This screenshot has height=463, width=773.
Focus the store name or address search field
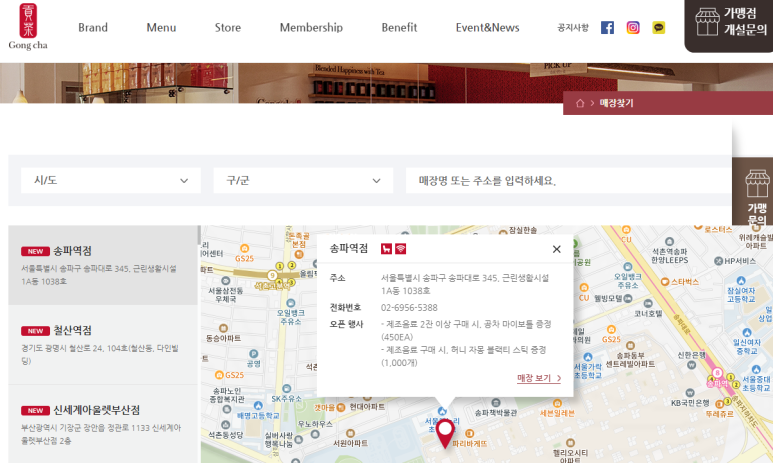point(568,180)
